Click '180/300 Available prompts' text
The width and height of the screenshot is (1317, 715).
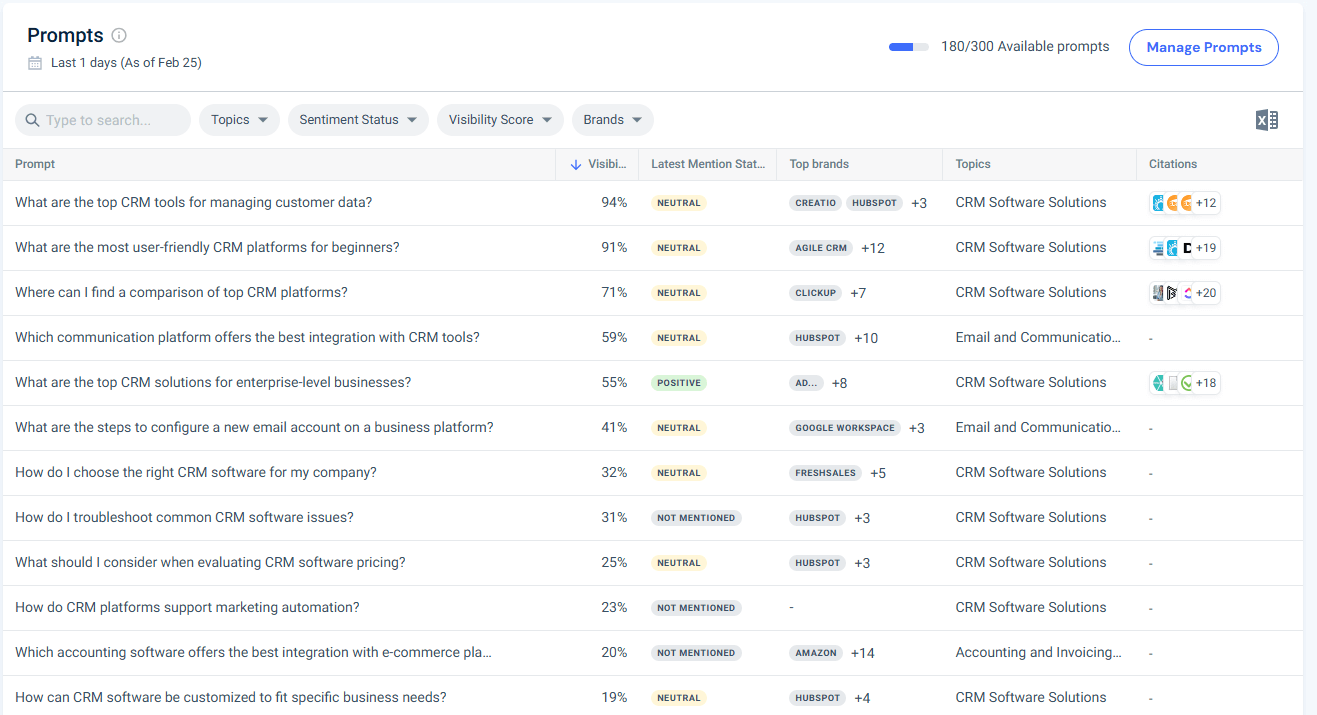pyautogui.click(x=1025, y=47)
